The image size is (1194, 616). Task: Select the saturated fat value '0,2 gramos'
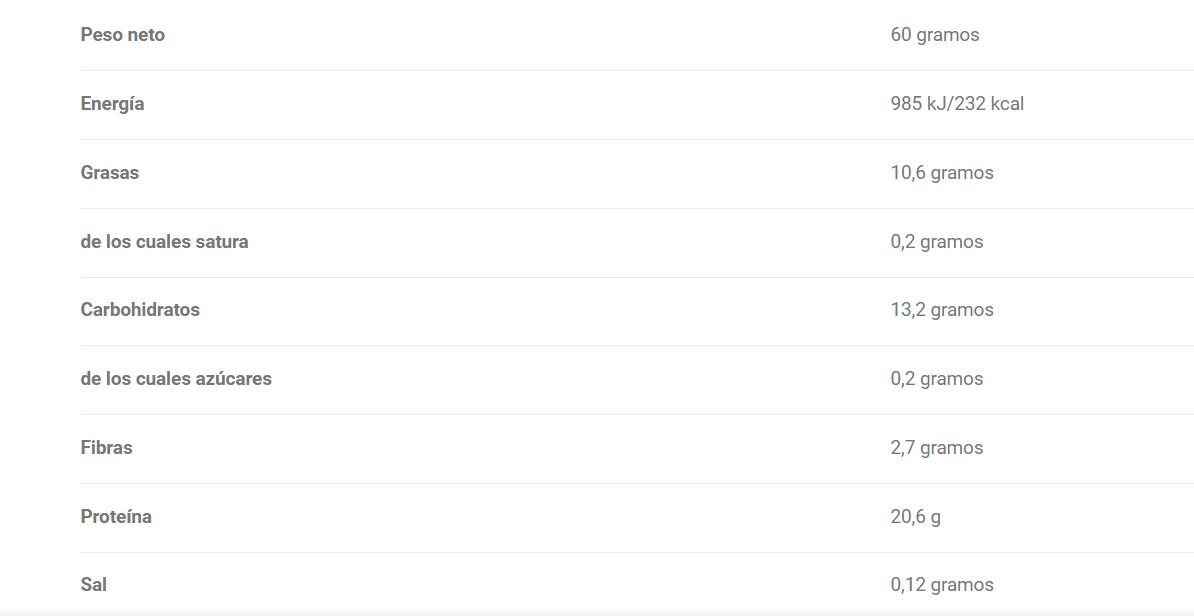pyautogui.click(x=937, y=242)
